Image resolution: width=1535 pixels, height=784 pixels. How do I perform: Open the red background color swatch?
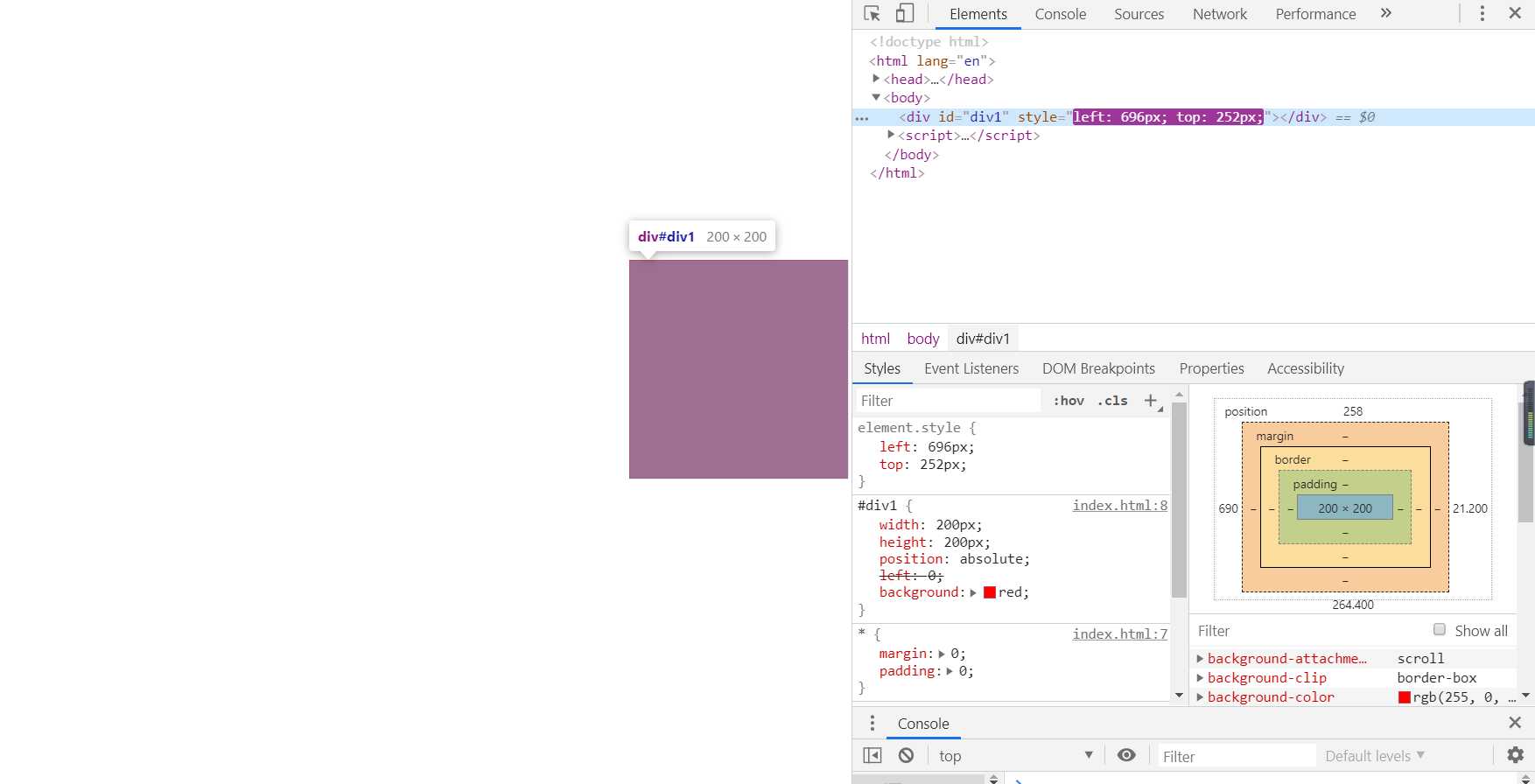coord(990,592)
